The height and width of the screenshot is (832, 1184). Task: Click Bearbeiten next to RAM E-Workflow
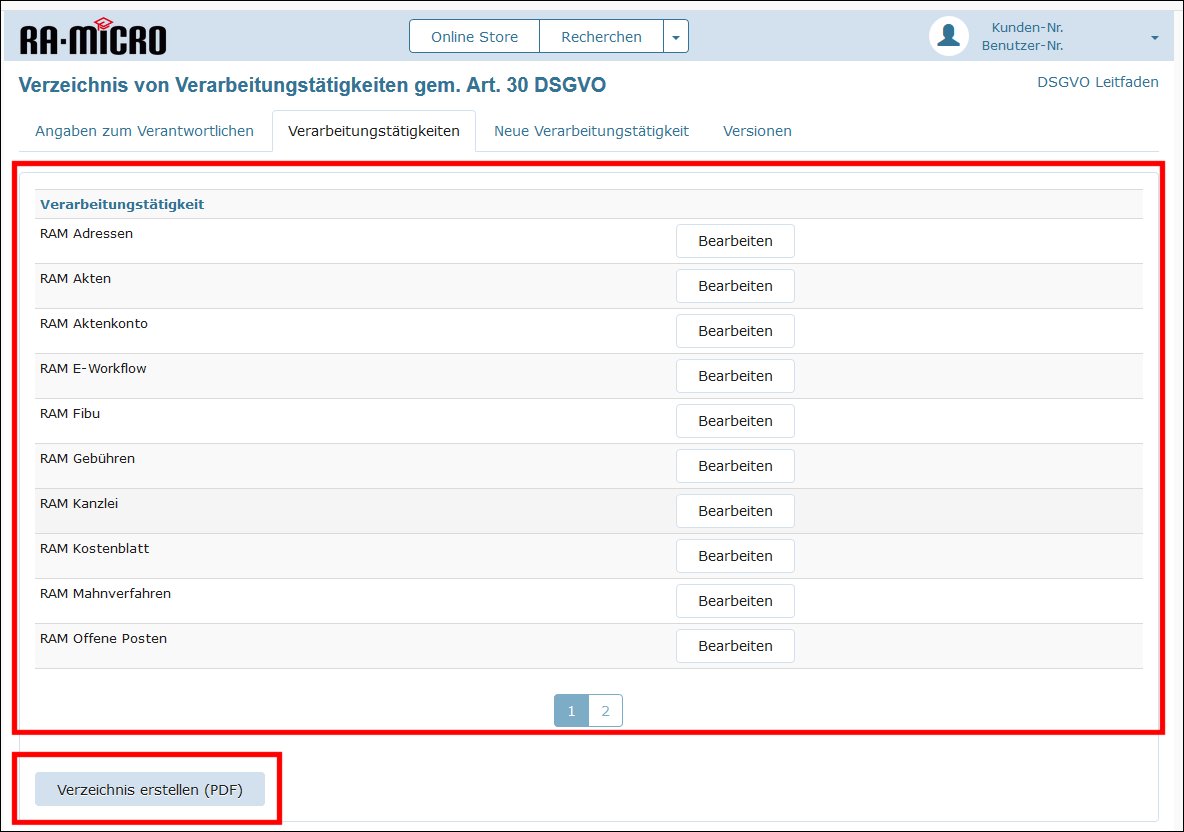(735, 376)
